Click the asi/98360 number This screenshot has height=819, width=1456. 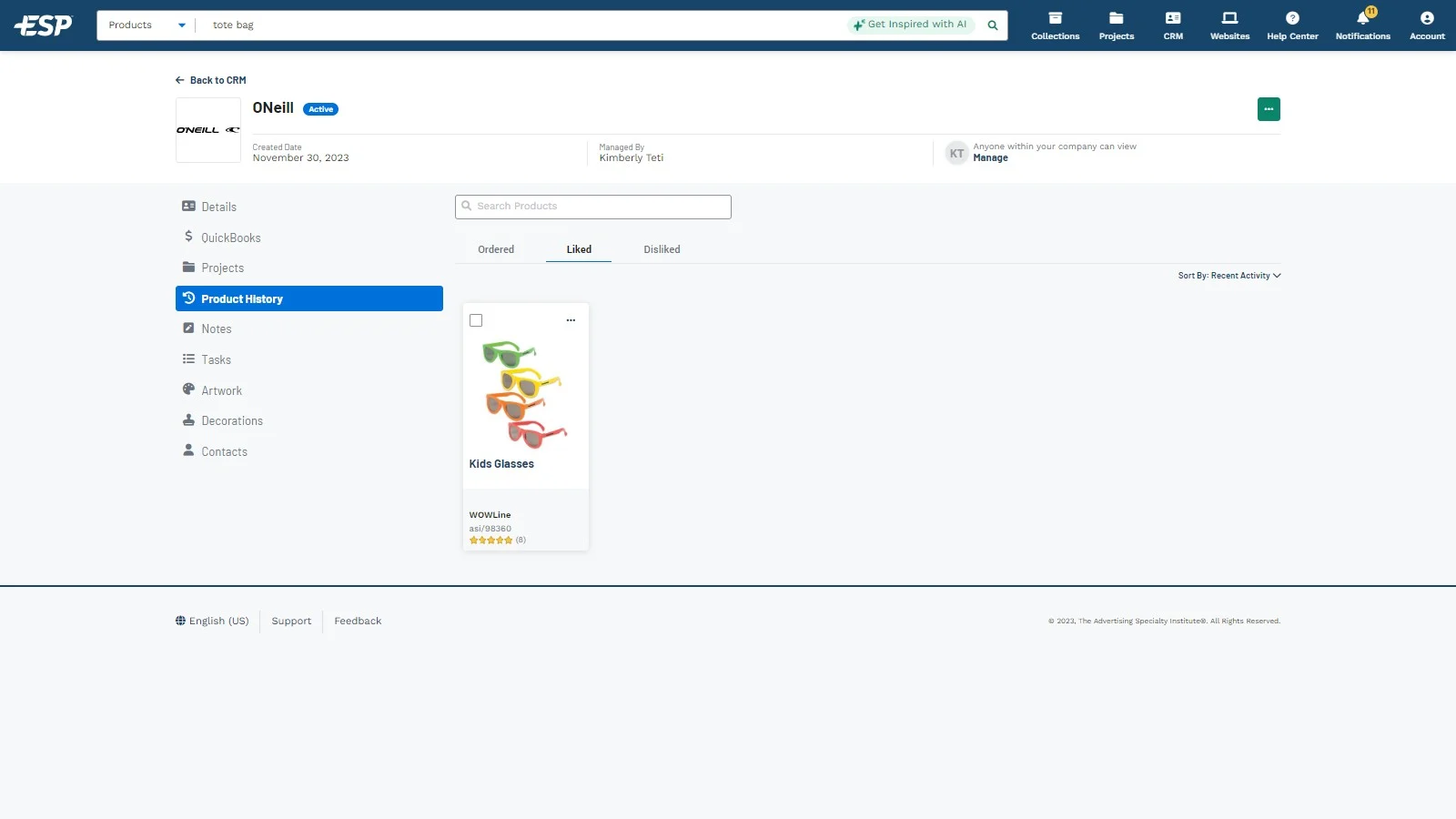(x=490, y=529)
